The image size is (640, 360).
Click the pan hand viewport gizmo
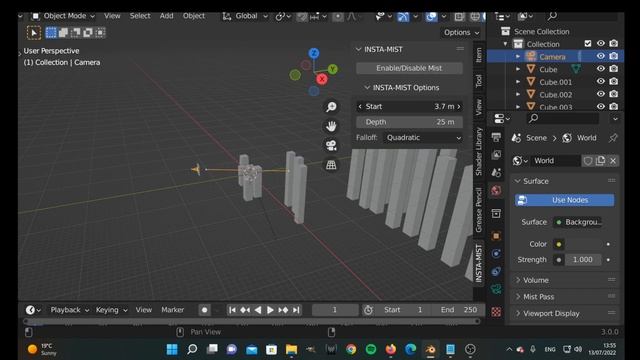(x=331, y=126)
